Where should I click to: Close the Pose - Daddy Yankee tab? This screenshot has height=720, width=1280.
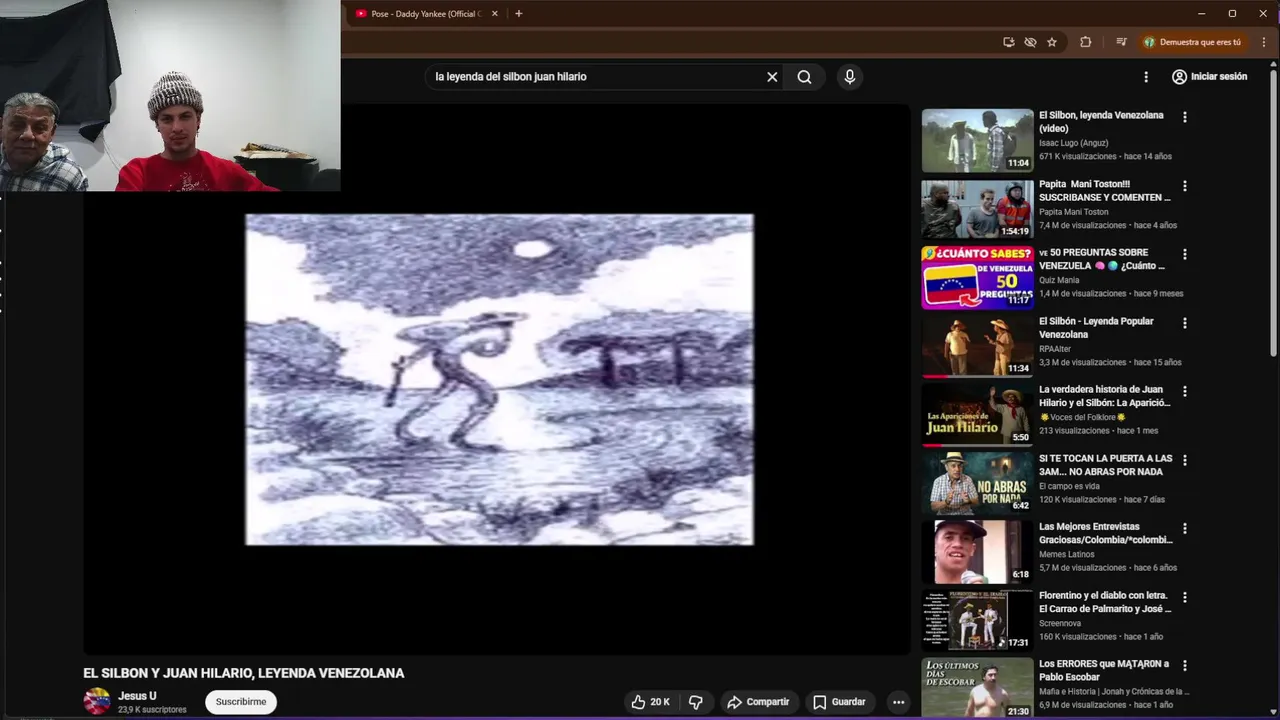494,14
